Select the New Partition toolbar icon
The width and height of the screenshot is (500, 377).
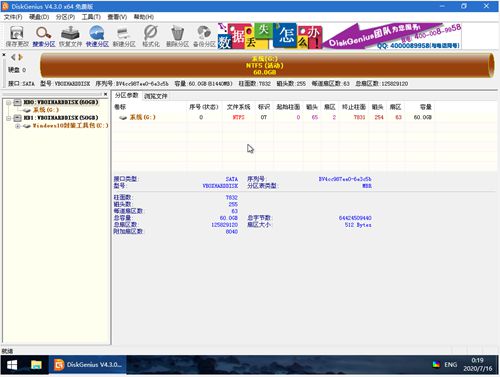click(124, 36)
